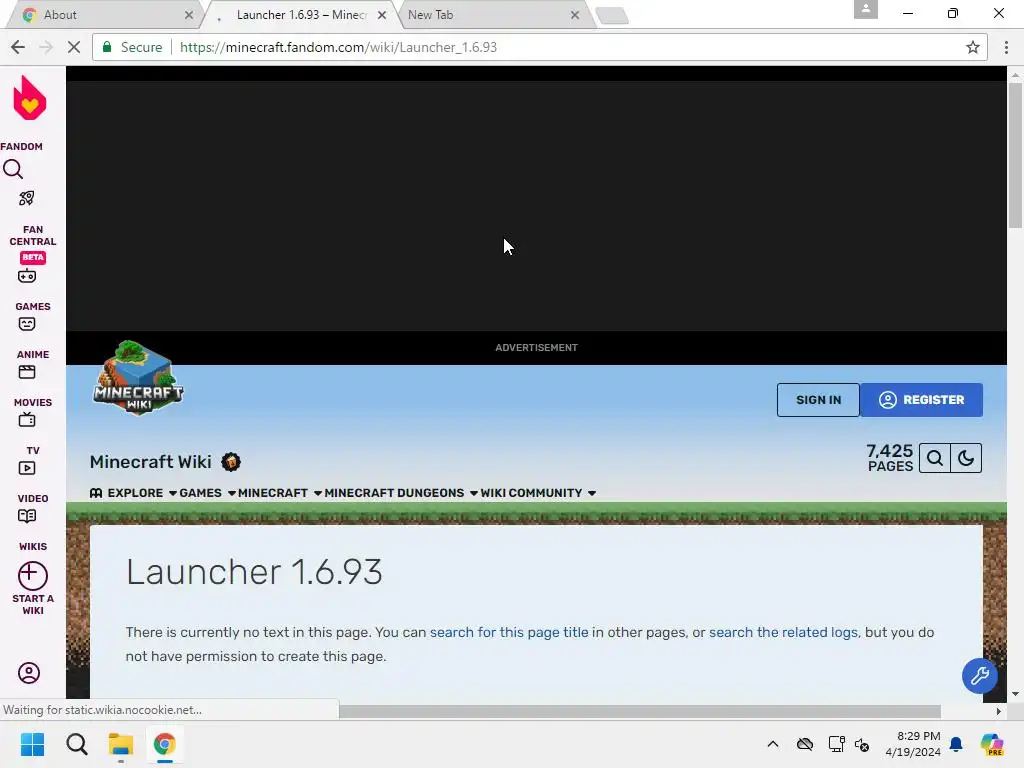This screenshot has width=1024, height=768.
Task: Click the Fandom sidebar search magnifier
Action: click(x=13, y=170)
